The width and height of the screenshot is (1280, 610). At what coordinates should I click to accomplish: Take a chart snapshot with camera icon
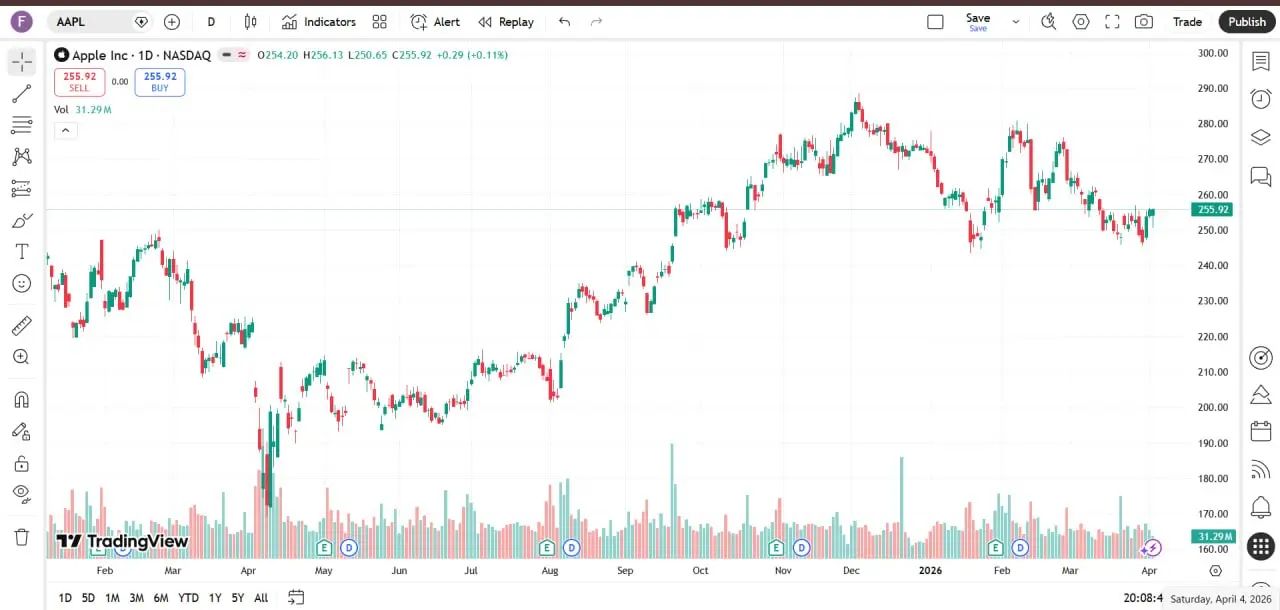pos(1144,21)
